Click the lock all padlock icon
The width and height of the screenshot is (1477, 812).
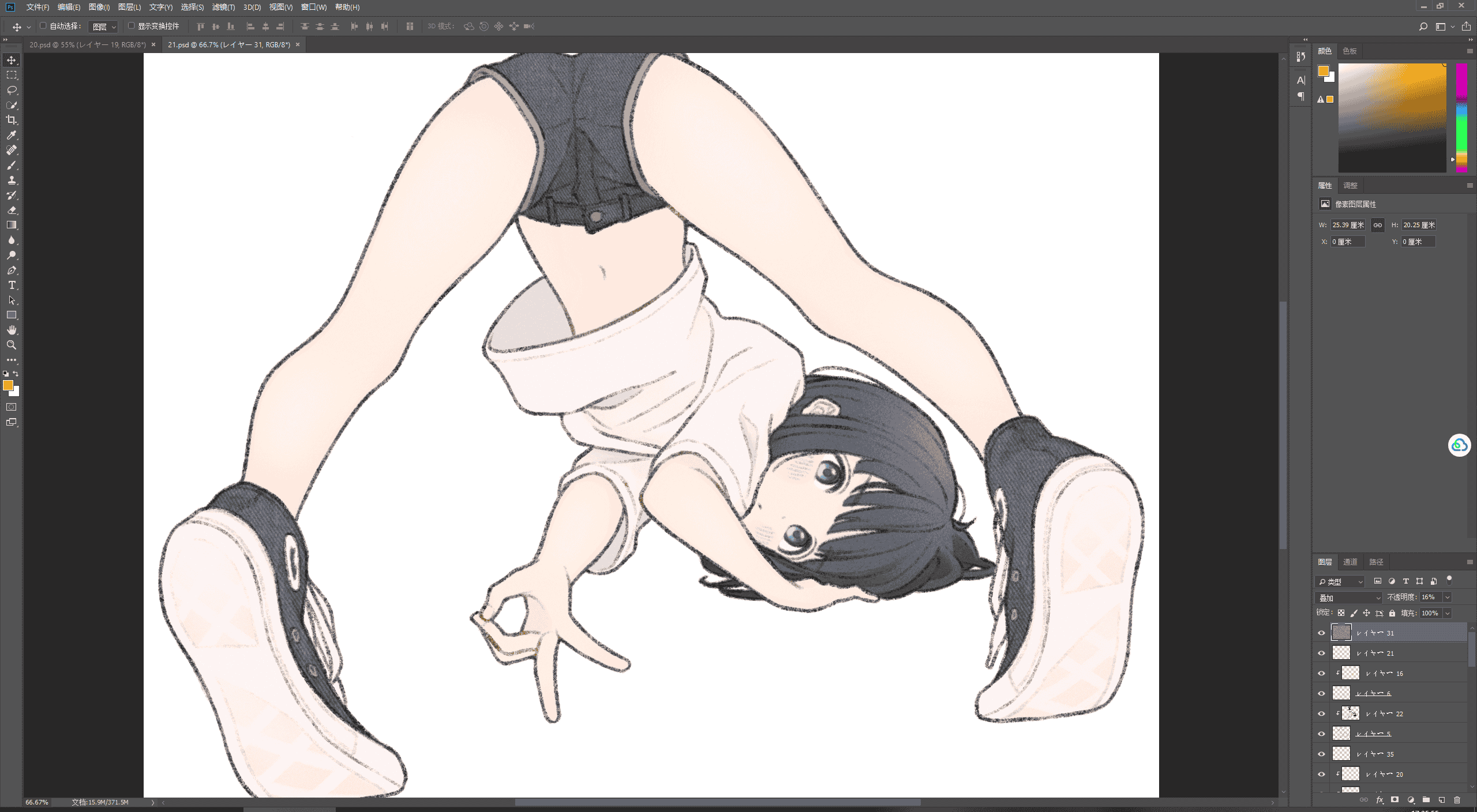point(1392,613)
